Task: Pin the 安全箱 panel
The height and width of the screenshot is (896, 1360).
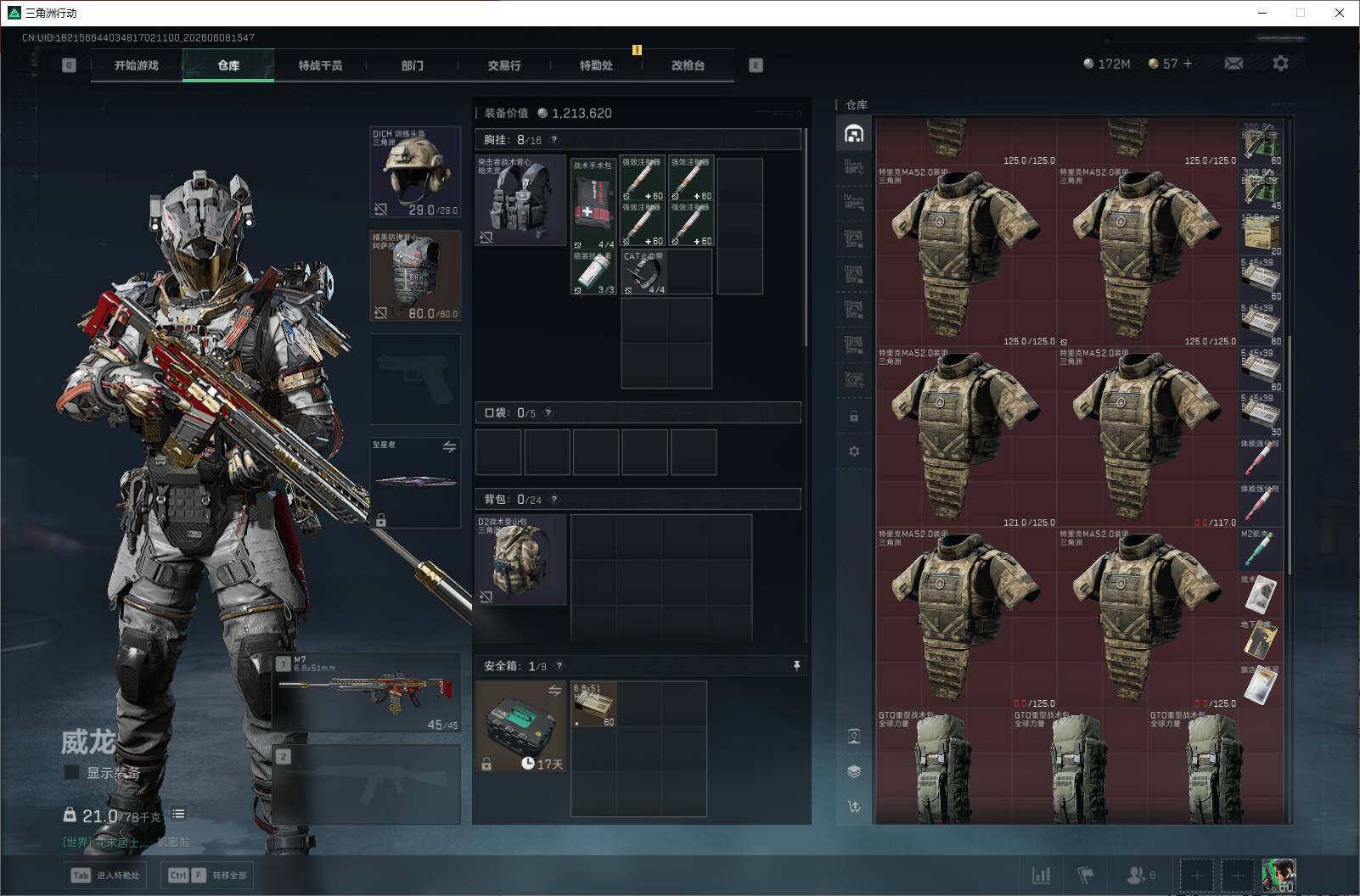Action: (796, 666)
